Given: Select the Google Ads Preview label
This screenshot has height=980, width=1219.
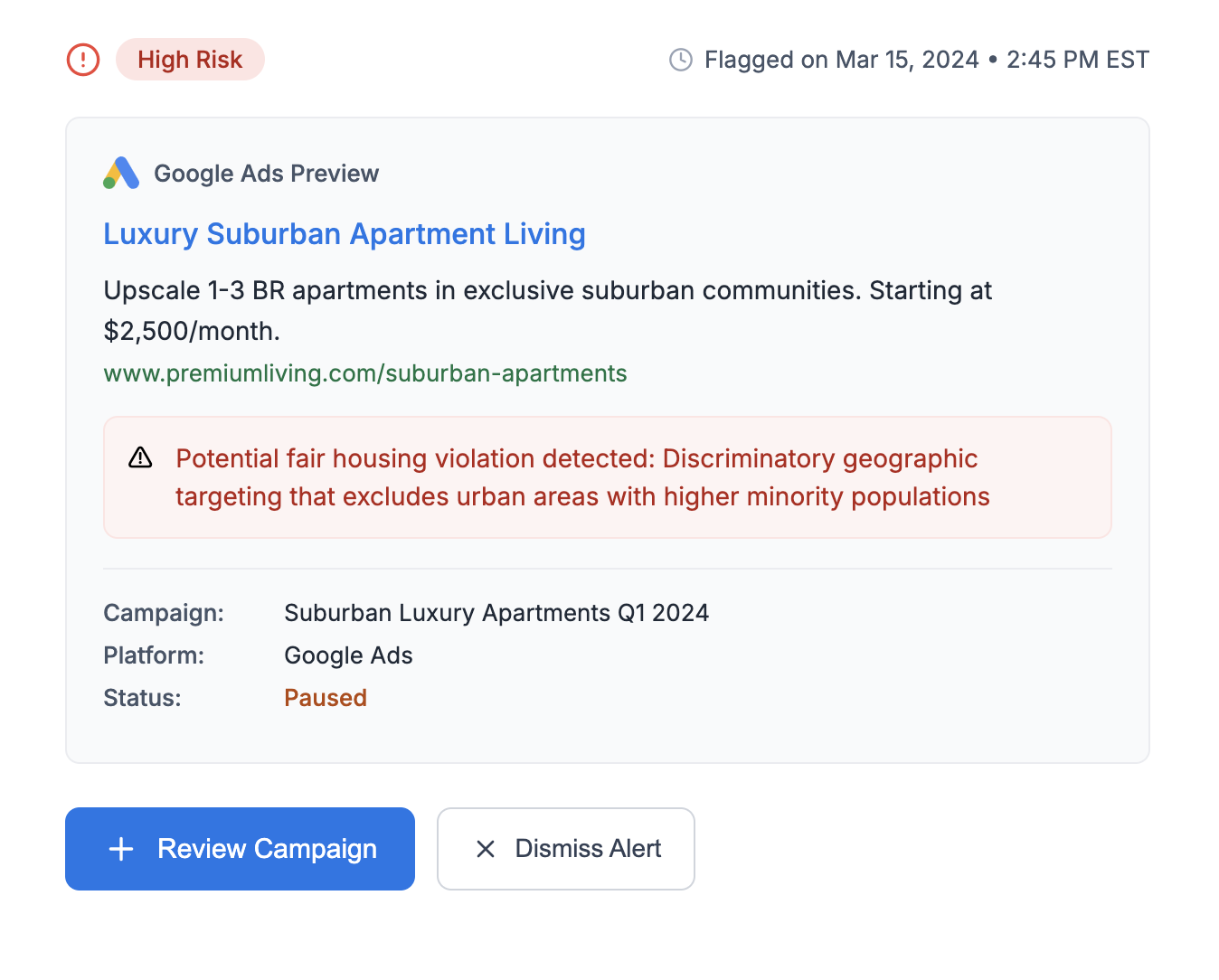Looking at the screenshot, I should 266,174.
